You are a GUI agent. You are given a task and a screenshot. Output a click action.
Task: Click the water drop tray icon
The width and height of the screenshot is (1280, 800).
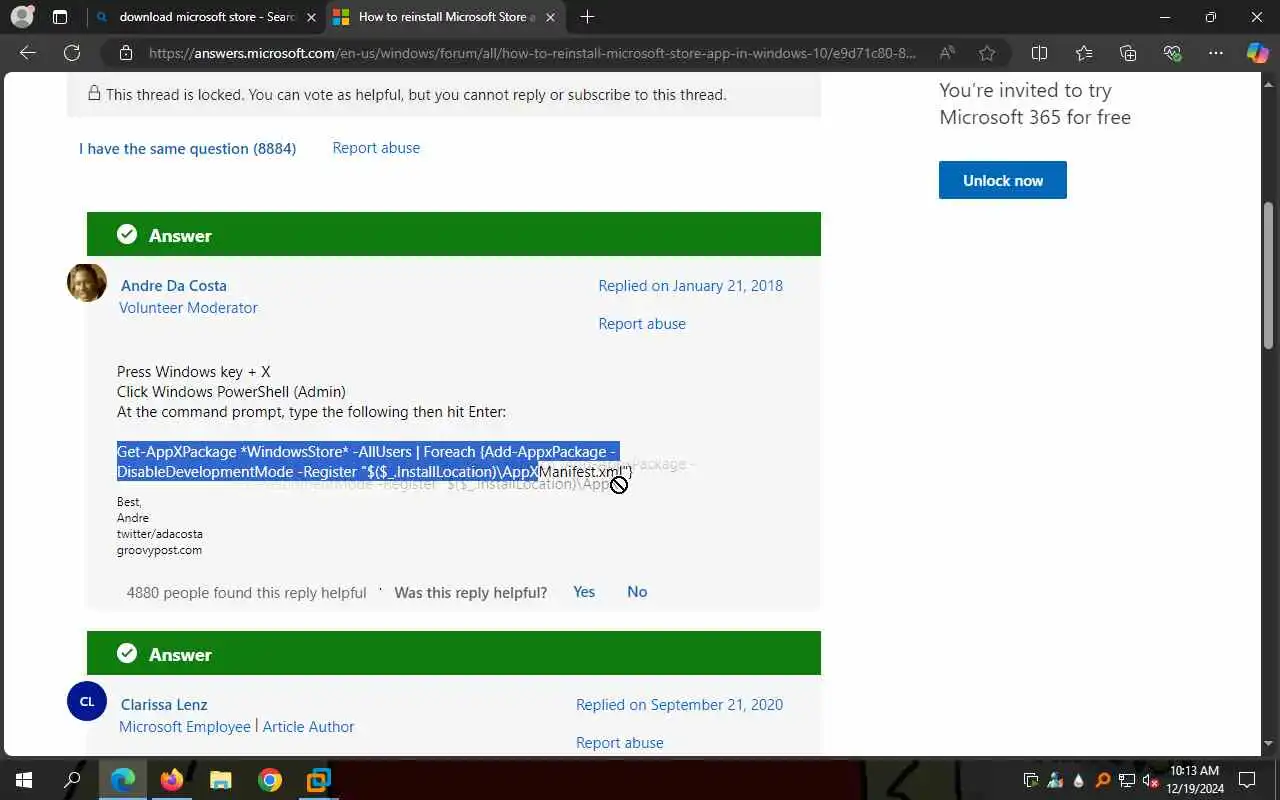(x=1078, y=780)
